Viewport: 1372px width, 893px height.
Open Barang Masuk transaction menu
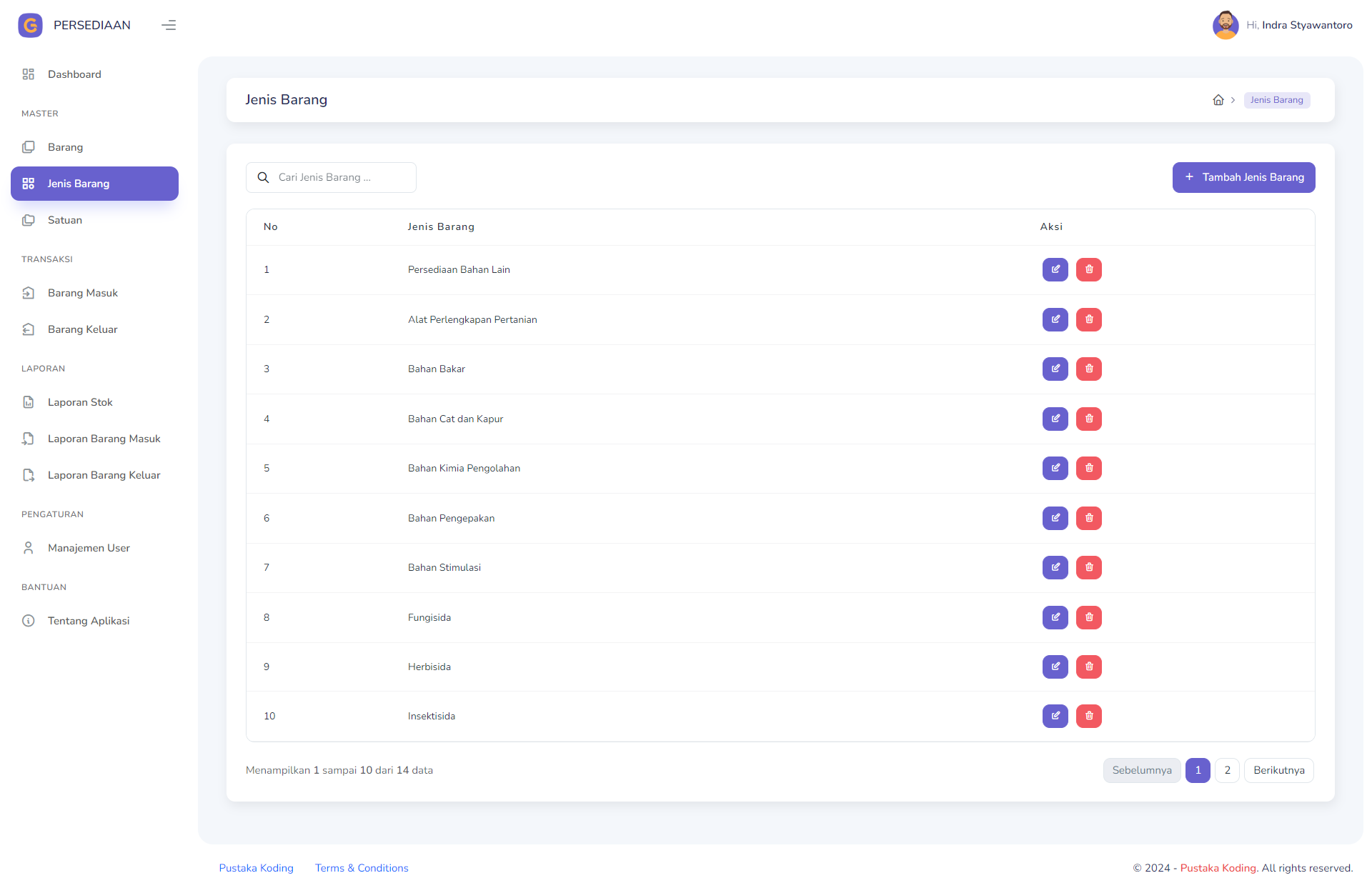(82, 292)
